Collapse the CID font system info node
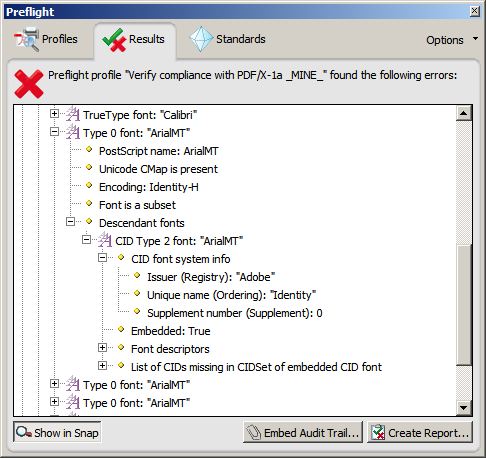The width and height of the screenshot is (486, 458). (102, 258)
